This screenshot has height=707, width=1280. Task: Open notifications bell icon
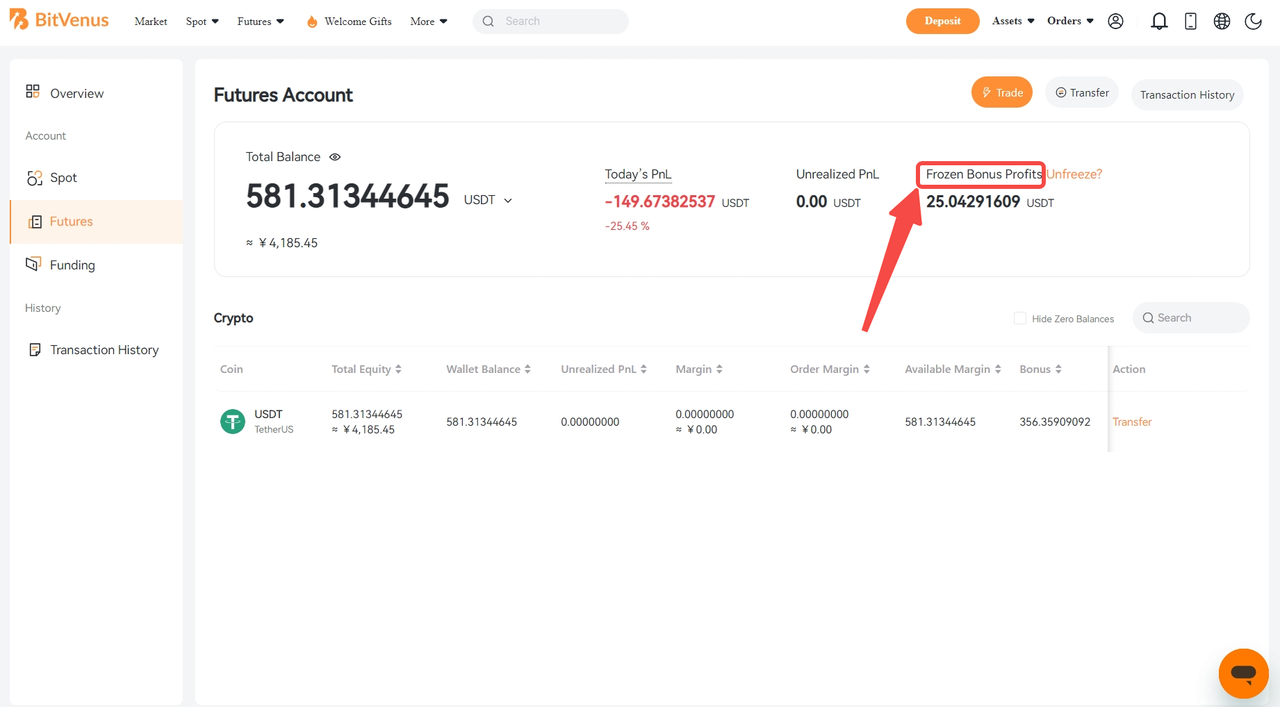pos(1159,21)
